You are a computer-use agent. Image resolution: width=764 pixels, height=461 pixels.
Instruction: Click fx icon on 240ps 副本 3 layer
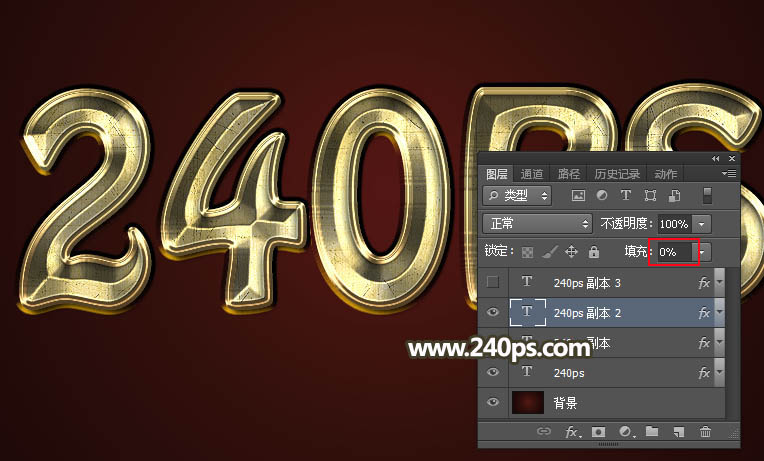704,283
